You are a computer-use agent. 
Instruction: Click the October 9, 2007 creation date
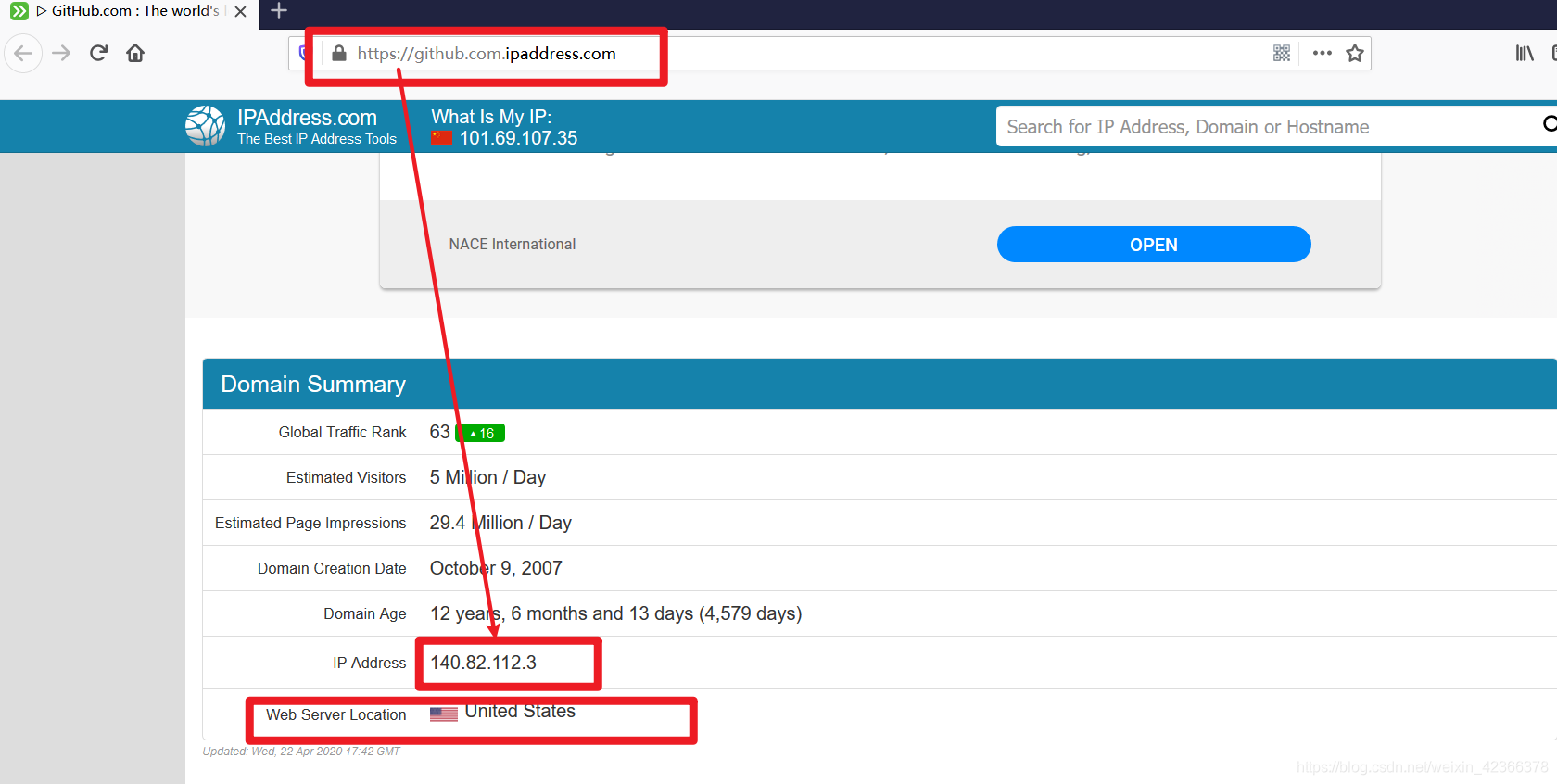click(496, 568)
